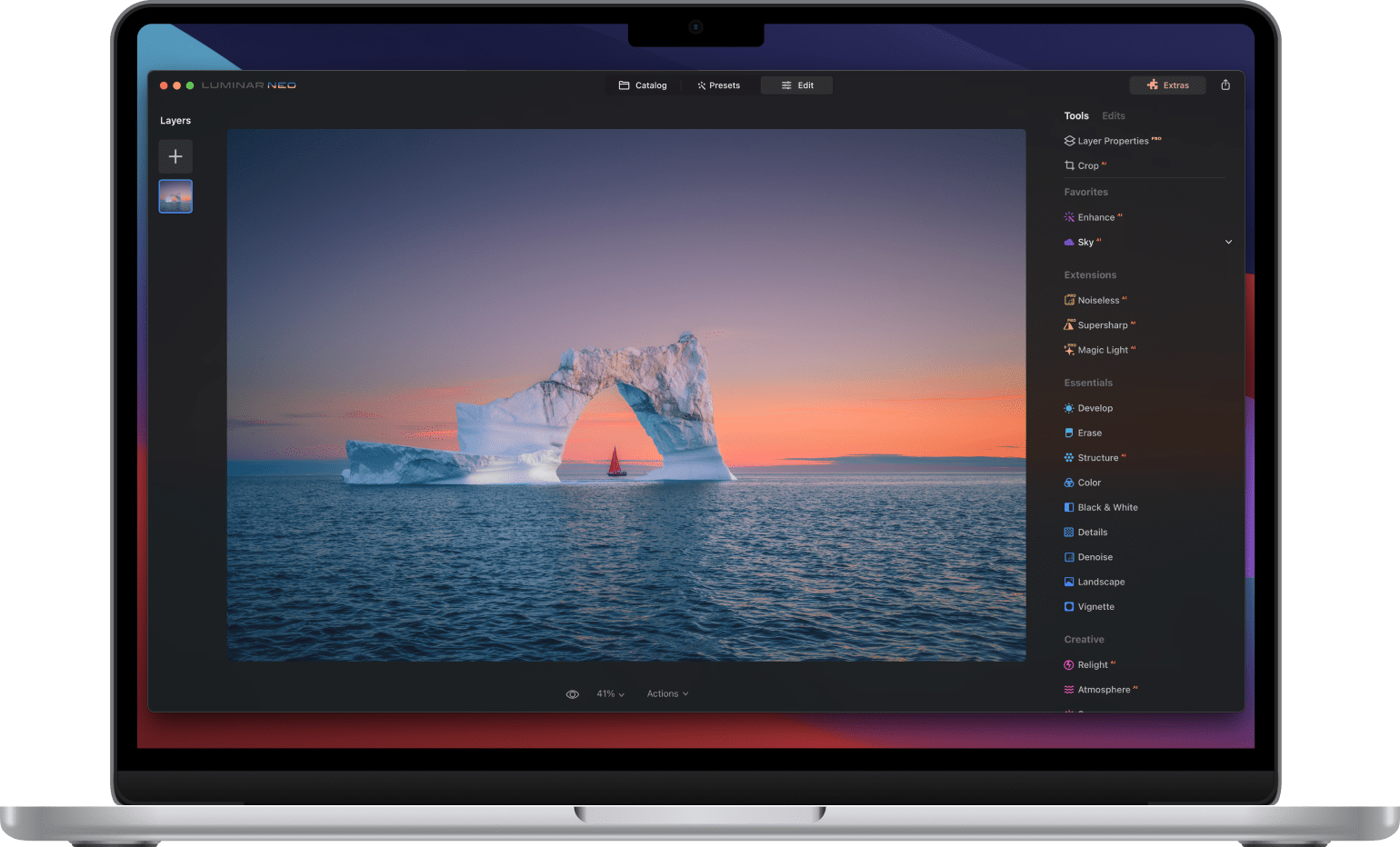Click the Landscape label text
The width and height of the screenshot is (1400, 847).
[x=1101, y=582]
